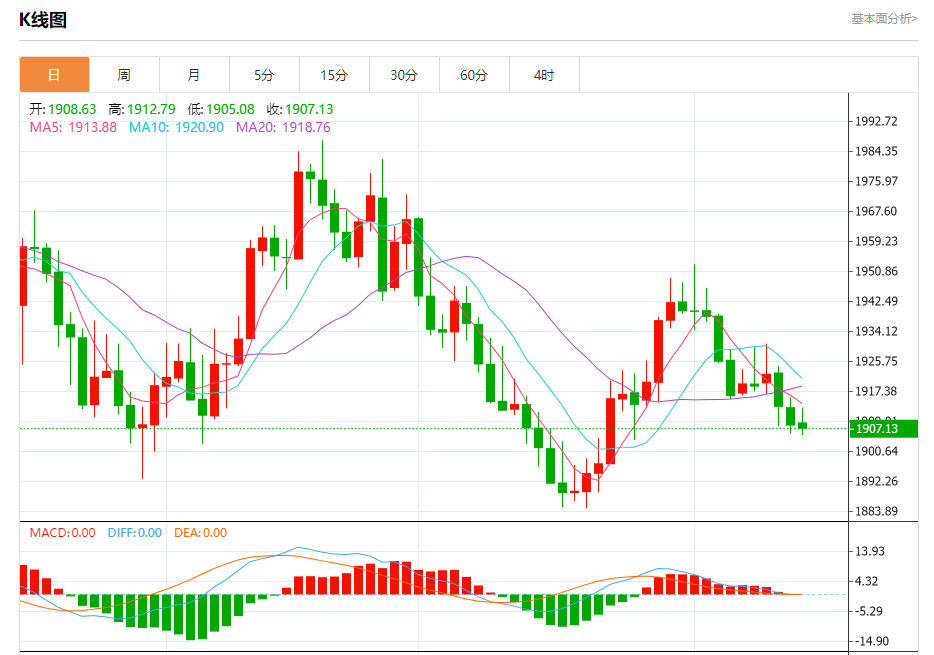Viewport: 934px width, 655px height.
Task: Click the 1959.23 price axis label
Action: tap(876, 241)
